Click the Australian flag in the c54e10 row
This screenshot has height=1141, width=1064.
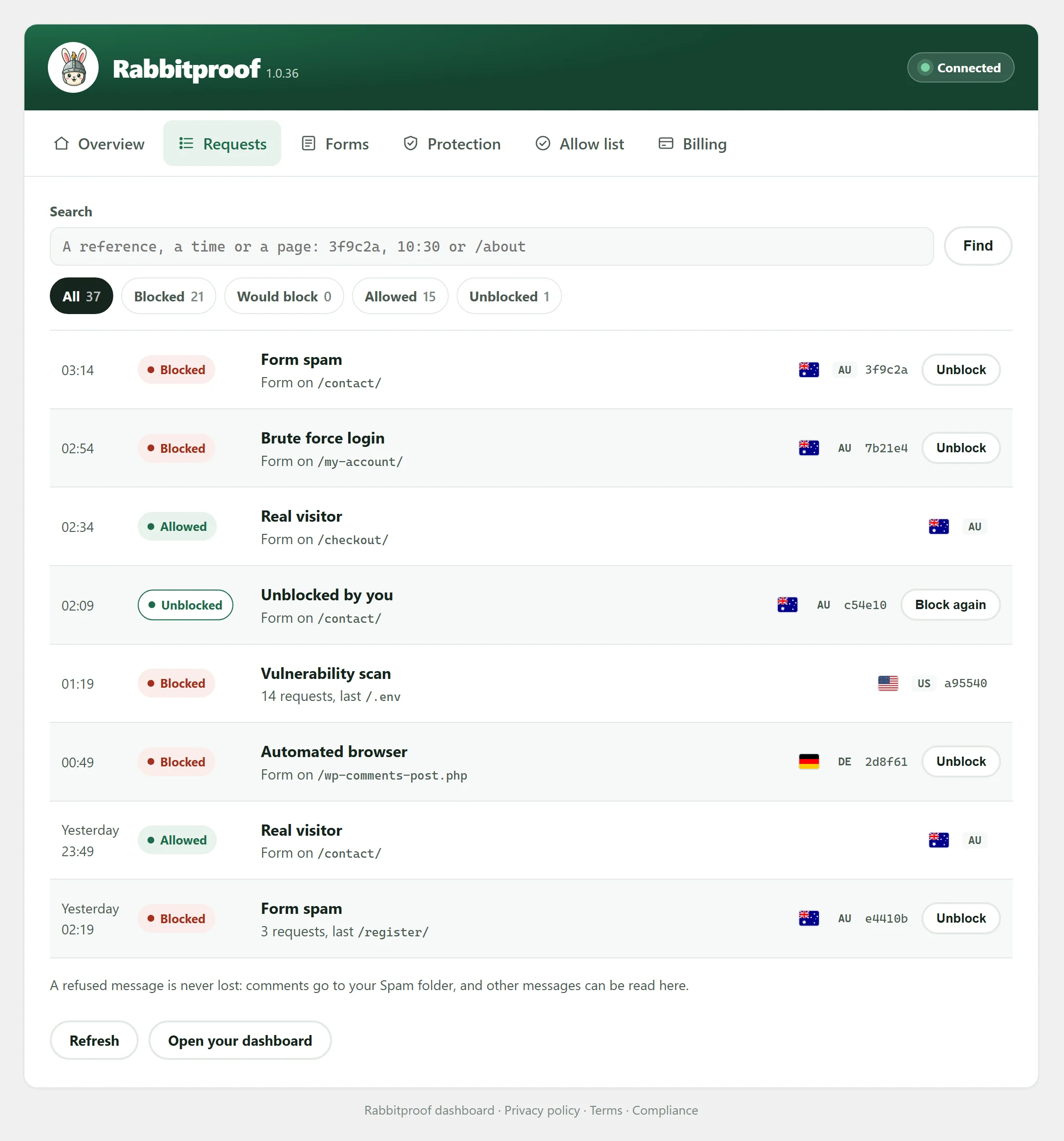788,605
